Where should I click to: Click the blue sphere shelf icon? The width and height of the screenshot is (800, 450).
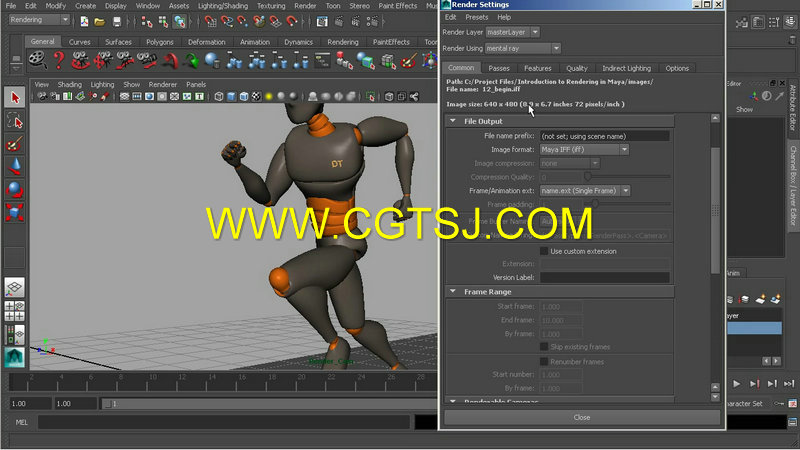(x=212, y=61)
